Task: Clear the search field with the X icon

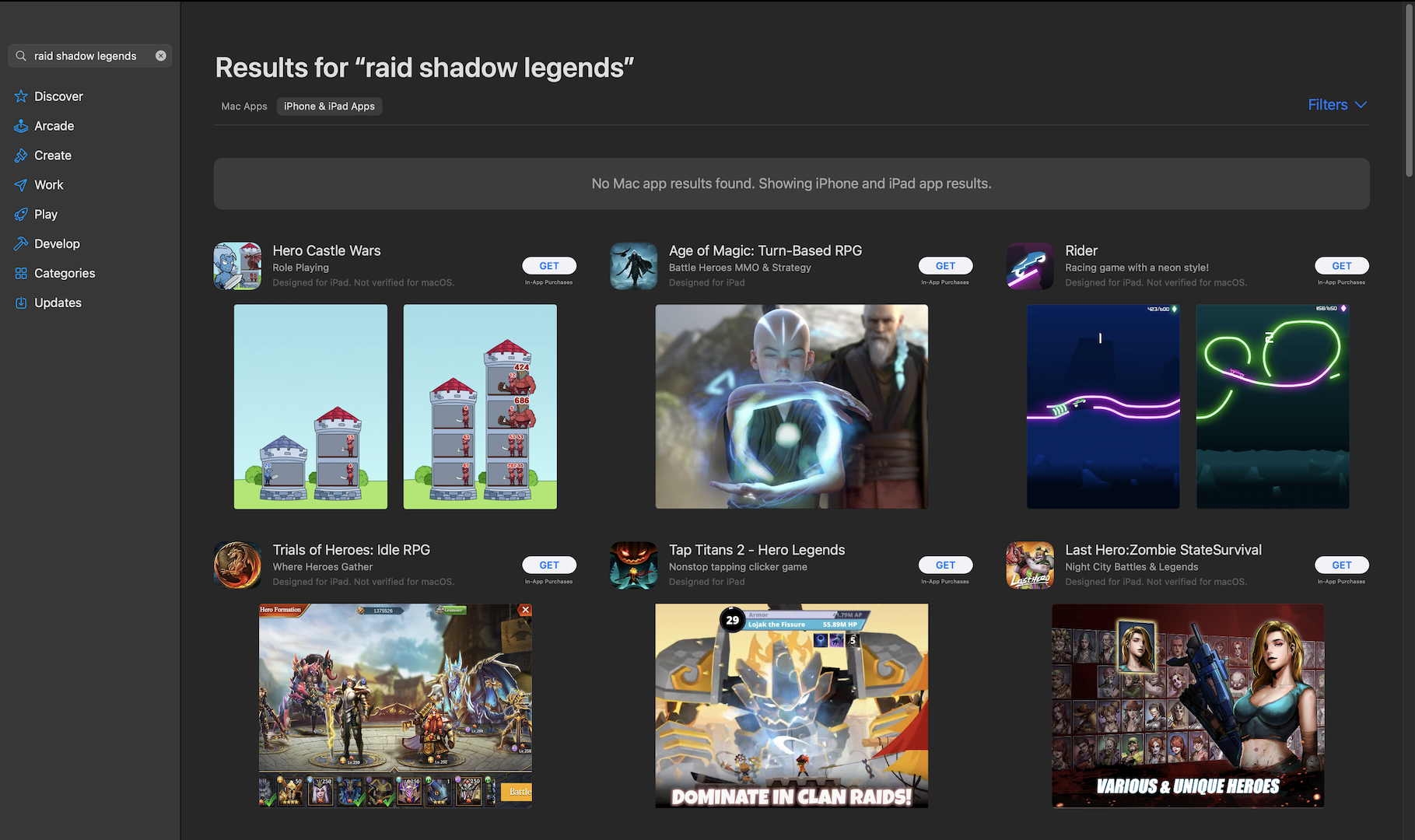Action: [161, 56]
